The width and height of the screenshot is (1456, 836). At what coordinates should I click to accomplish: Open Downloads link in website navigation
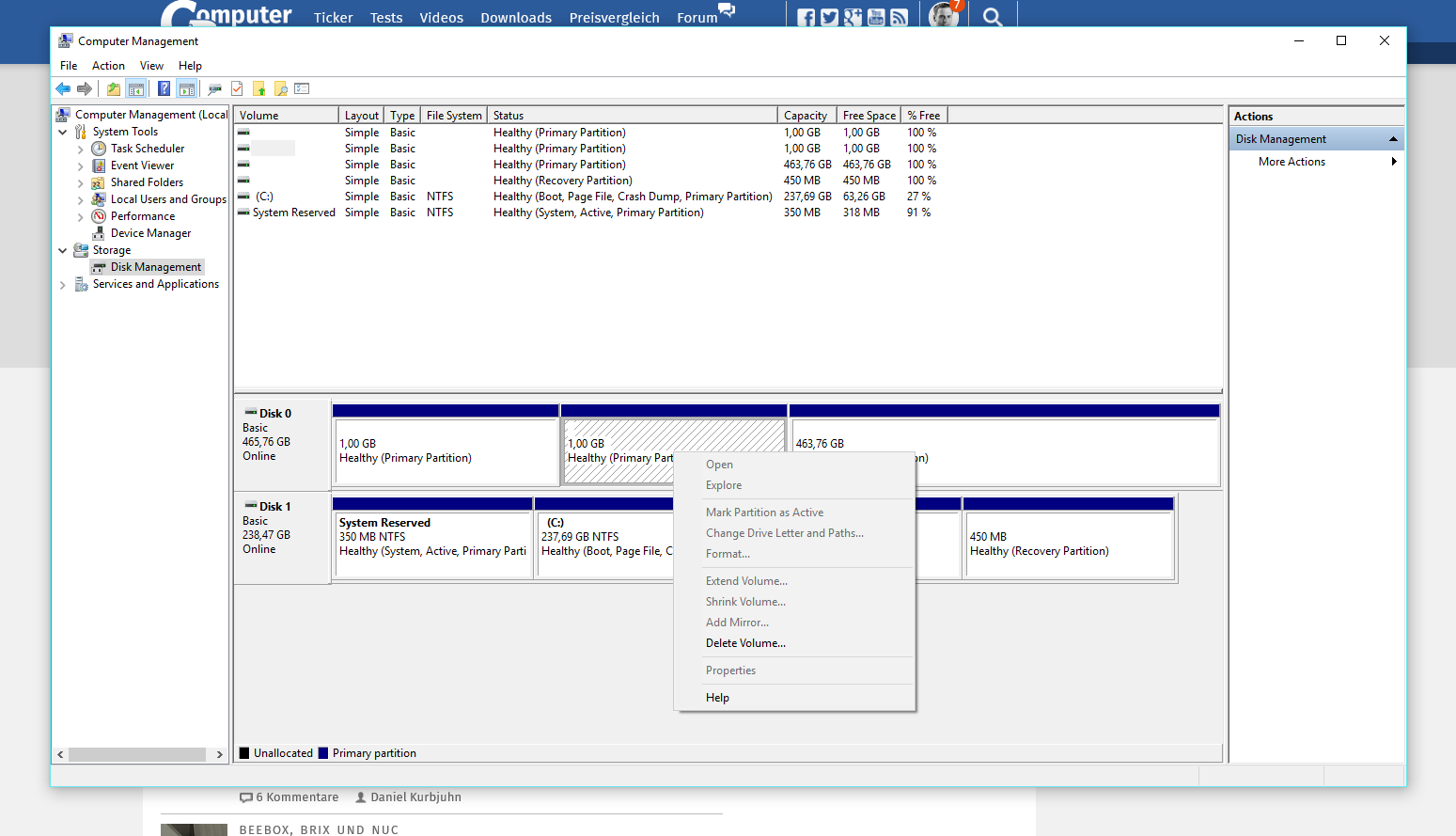coord(516,18)
